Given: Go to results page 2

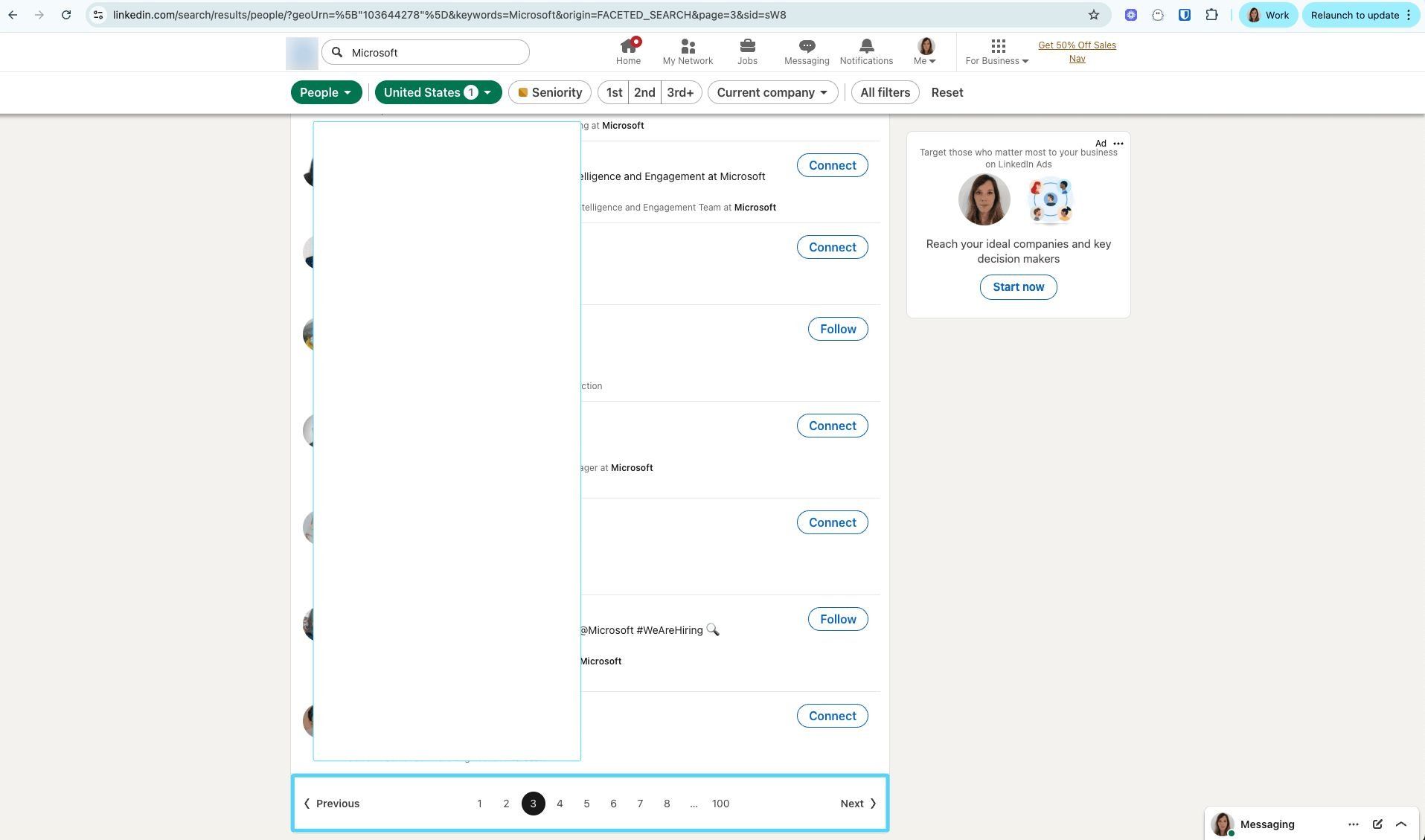Looking at the screenshot, I should pyautogui.click(x=506, y=804).
